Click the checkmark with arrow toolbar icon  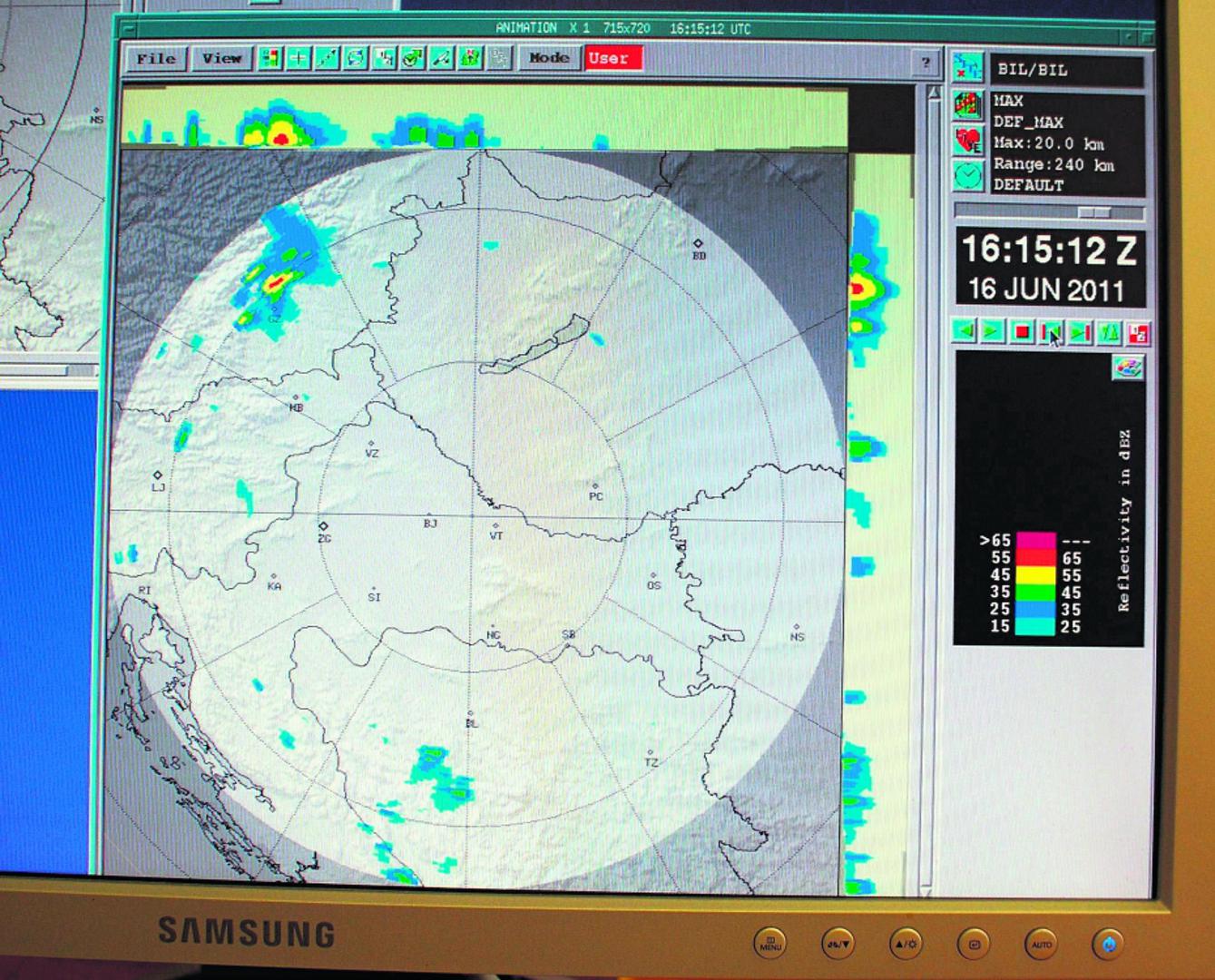(x=413, y=59)
